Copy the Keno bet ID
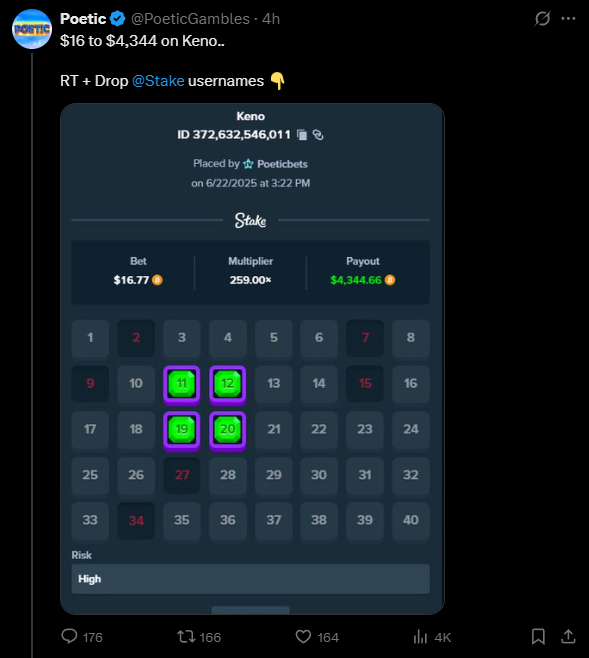 [302, 135]
